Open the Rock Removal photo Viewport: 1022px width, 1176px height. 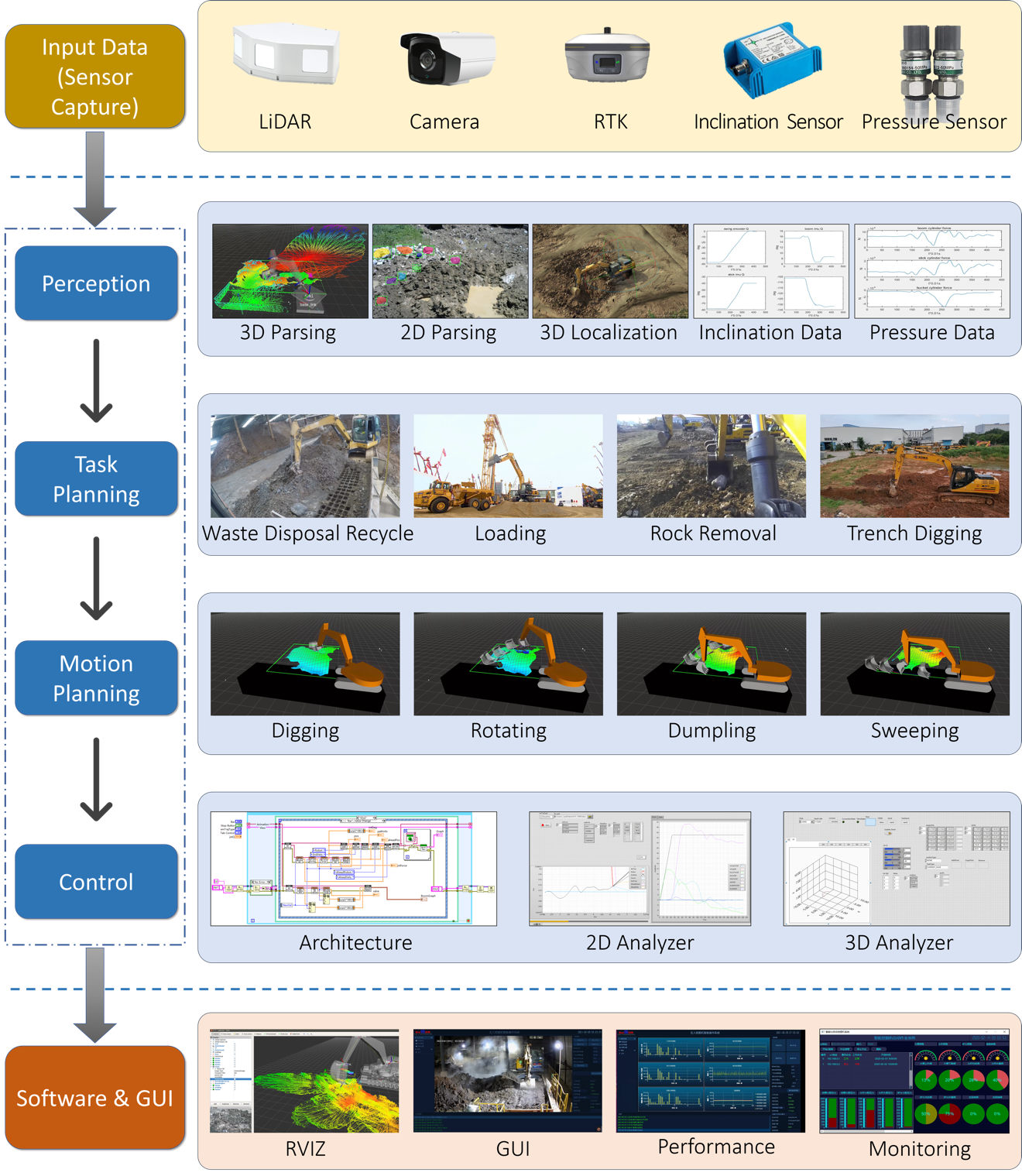point(712,465)
